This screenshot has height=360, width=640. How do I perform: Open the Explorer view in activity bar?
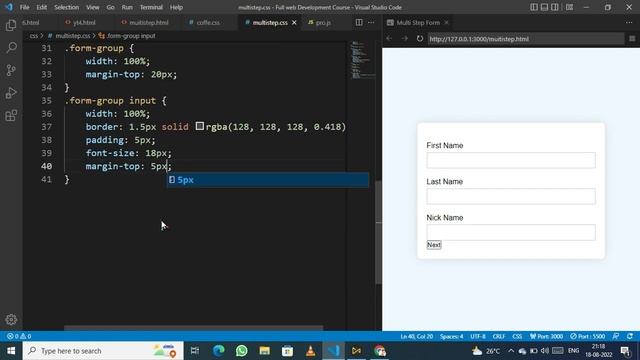coord(11,25)
